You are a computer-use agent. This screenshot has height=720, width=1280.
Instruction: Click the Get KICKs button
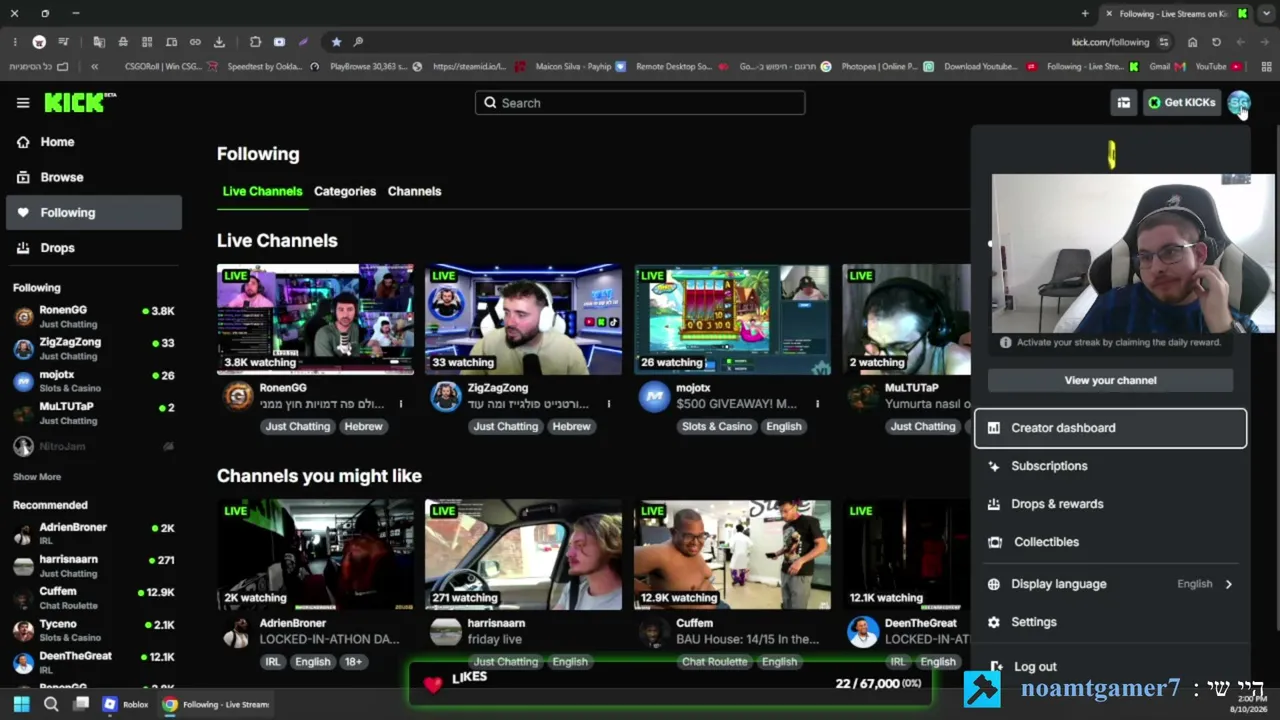1182,102
